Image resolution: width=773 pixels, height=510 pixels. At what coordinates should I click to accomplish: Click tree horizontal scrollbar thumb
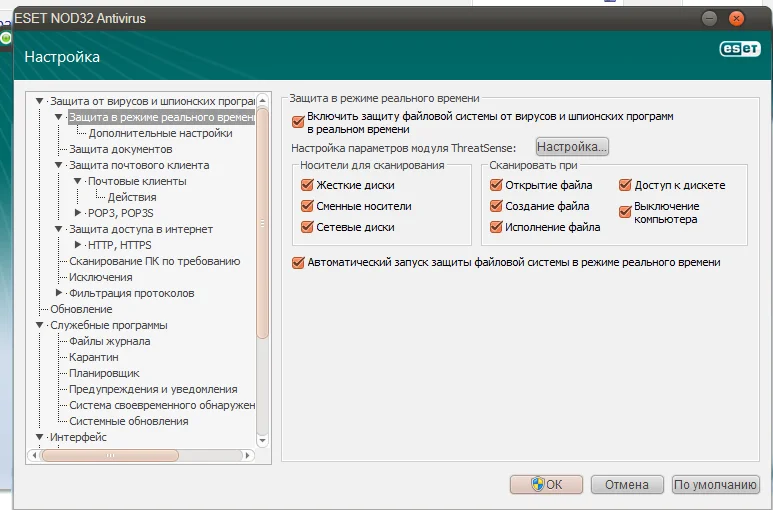tap(110, 455)
